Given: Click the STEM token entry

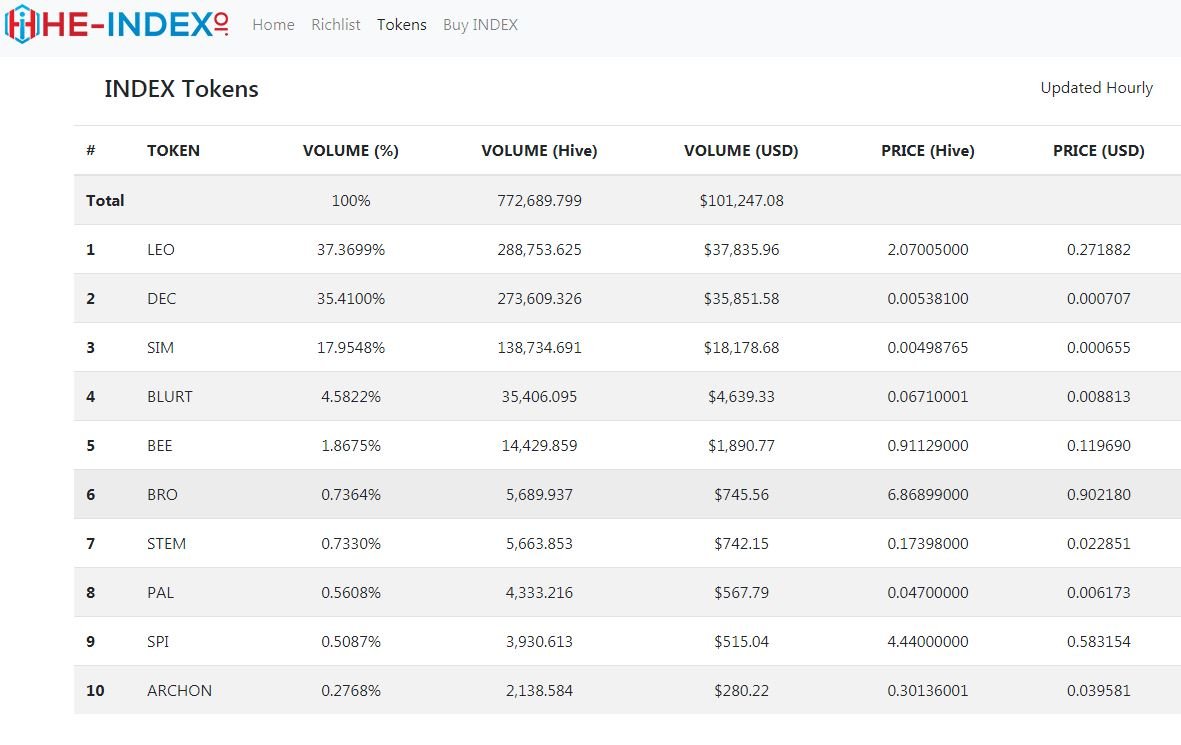Looking at the screenshot, I should (x=166, y=543).
